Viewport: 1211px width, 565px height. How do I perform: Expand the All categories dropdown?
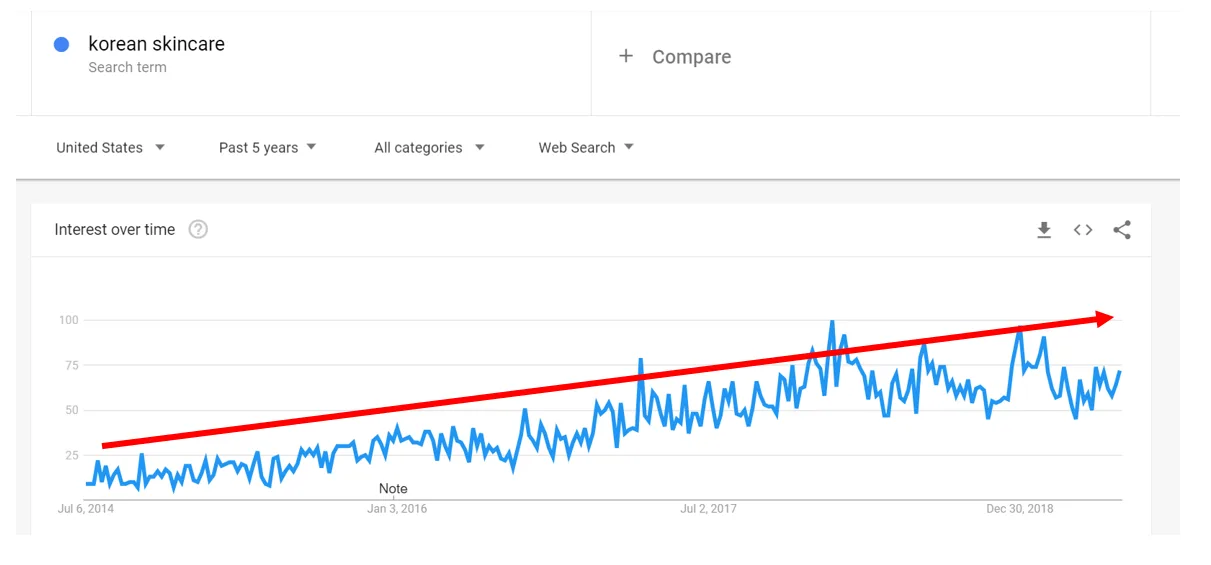(x=429, y=147)
